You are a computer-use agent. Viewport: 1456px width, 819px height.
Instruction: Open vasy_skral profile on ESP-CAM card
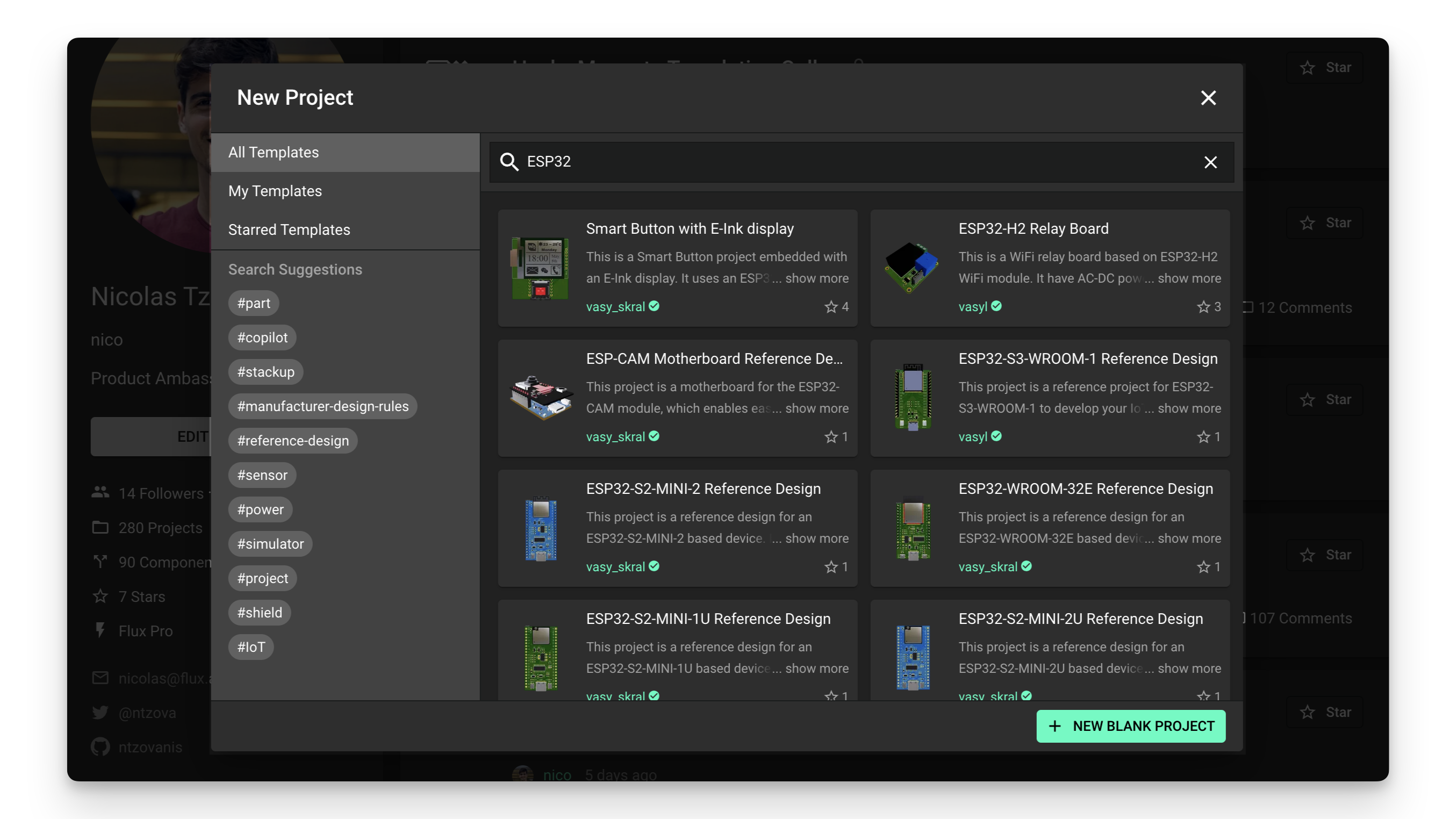615,437
